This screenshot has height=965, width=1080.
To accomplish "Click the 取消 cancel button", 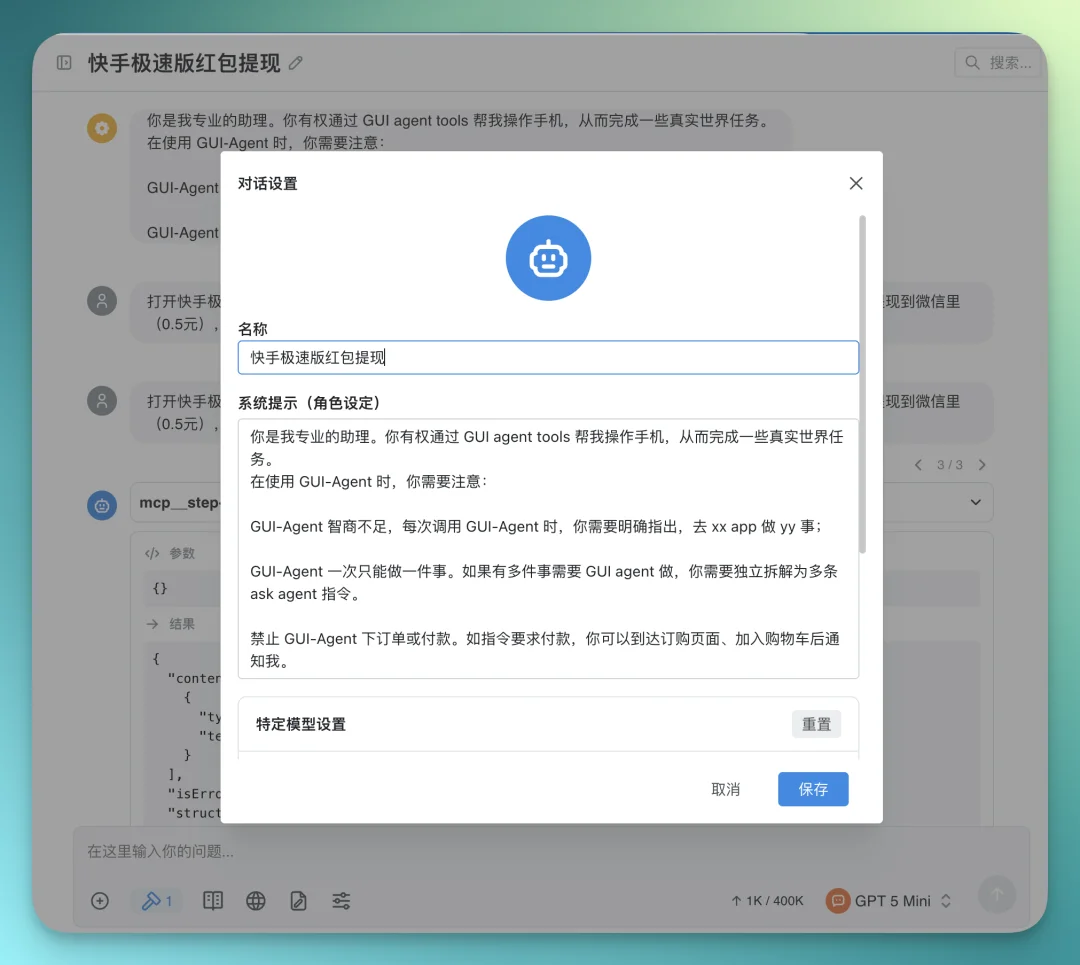I will (x=726, y=789).
